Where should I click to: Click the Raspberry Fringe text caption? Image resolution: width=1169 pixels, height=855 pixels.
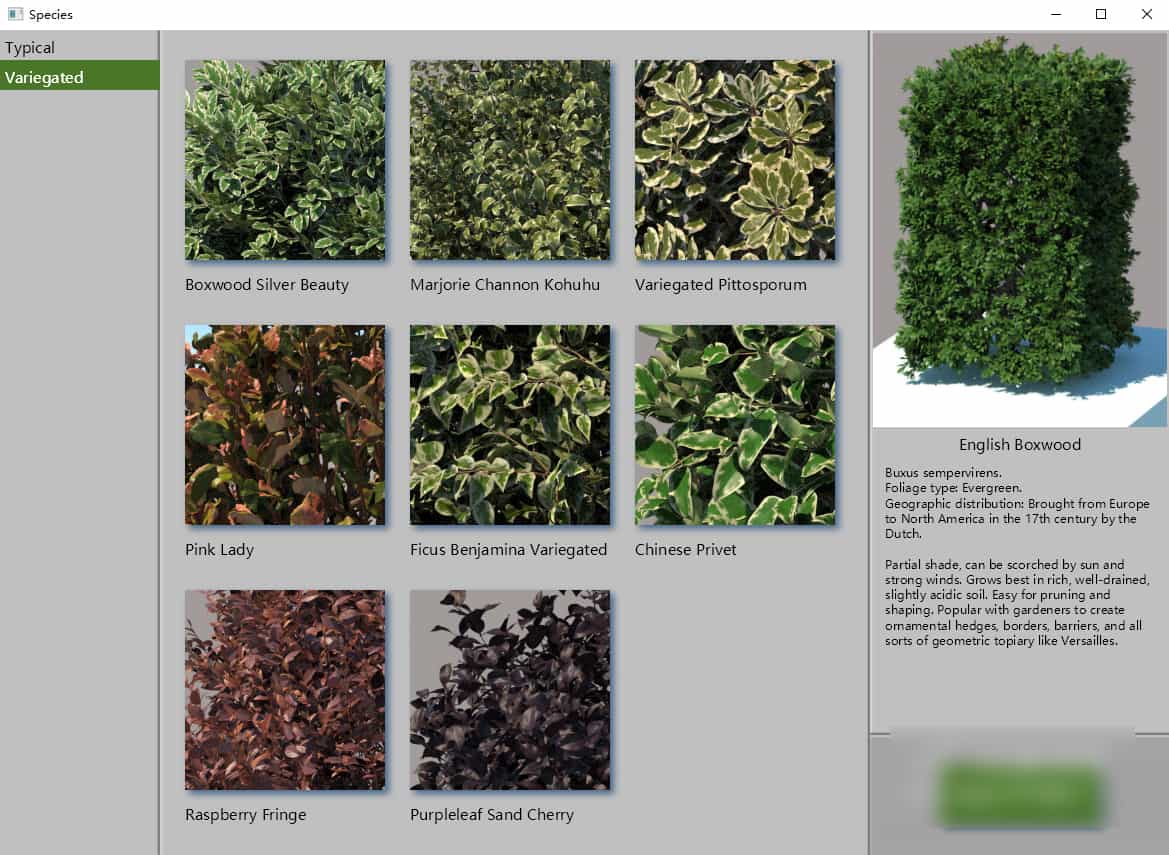click(245, 814)
